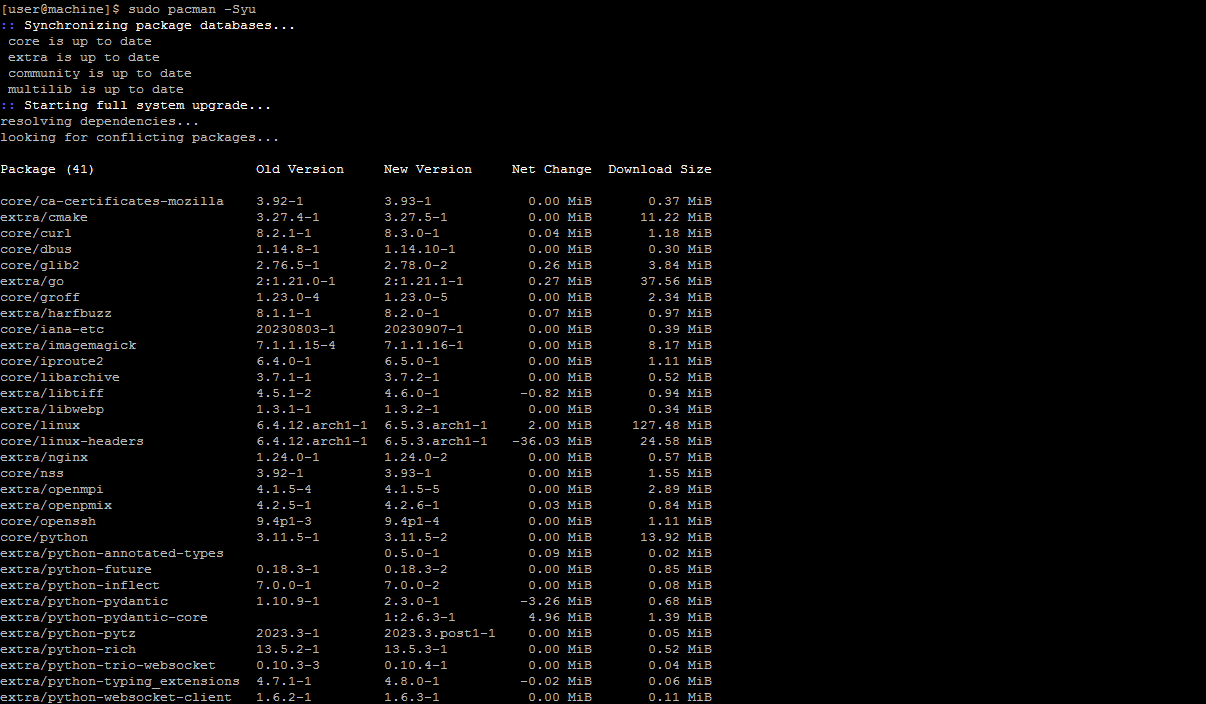The height and width of the screenshot is (704, 1206).
Task: Click the 'Synchronizing package databases...' line
Action: tap(159, 25)
